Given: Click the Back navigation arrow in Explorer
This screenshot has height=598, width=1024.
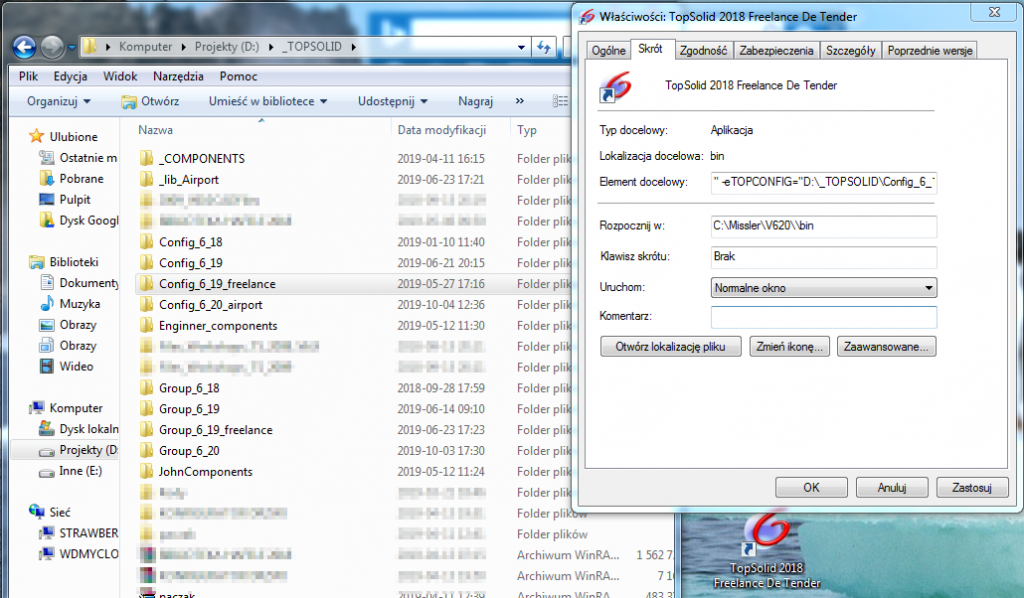Looking at the screenshot, I should click(x=24, y=47).
